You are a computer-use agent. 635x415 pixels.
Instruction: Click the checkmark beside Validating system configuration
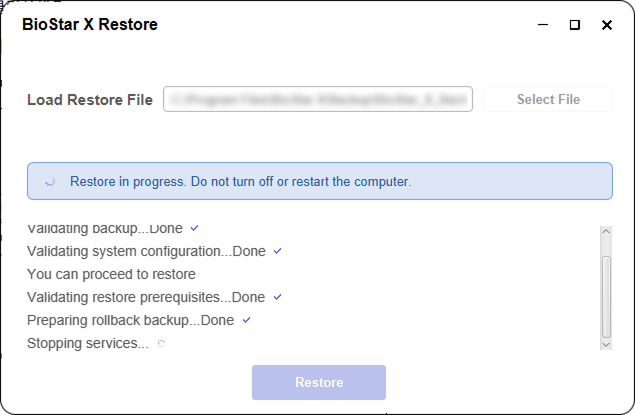click(278, 251)
